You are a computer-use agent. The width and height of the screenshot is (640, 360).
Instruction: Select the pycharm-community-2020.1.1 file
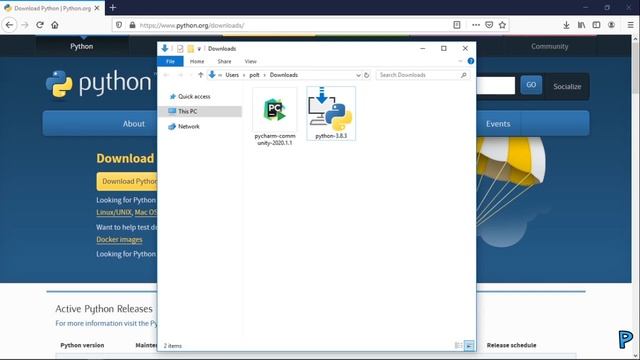pyautogui.click(x=275, y=117)
